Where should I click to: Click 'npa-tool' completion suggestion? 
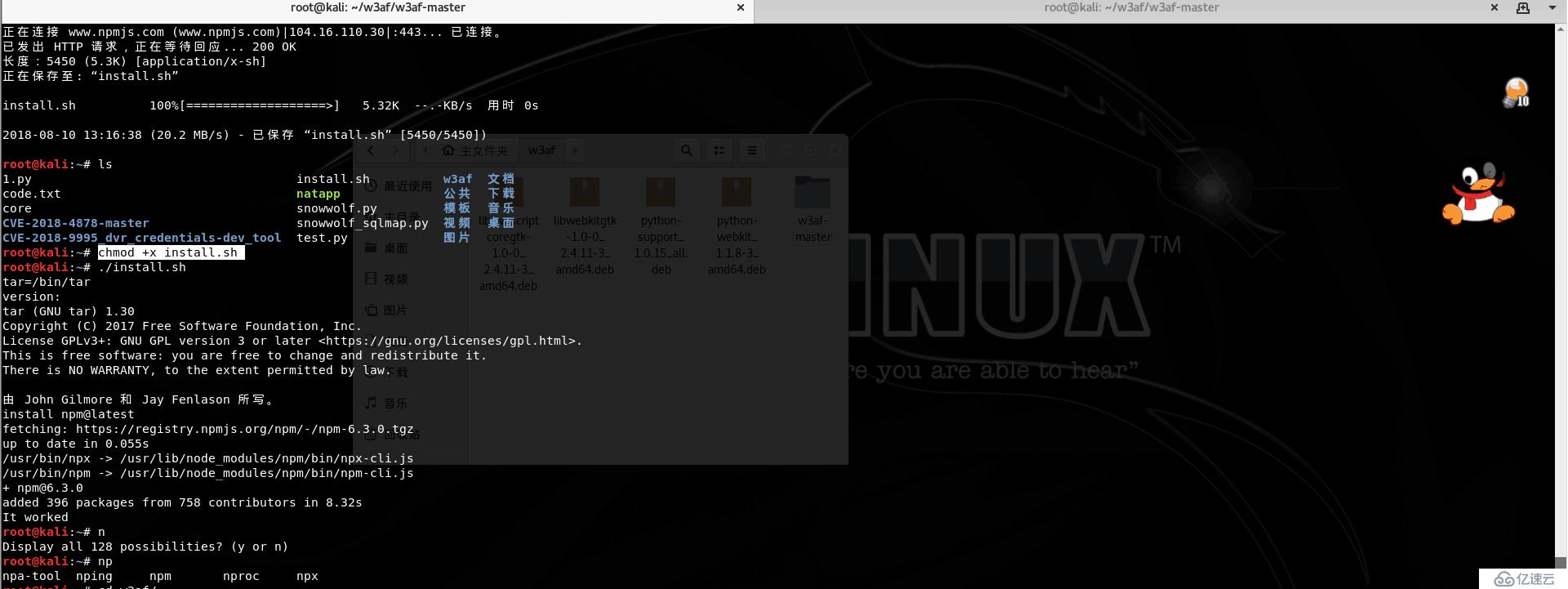point(32,576)
